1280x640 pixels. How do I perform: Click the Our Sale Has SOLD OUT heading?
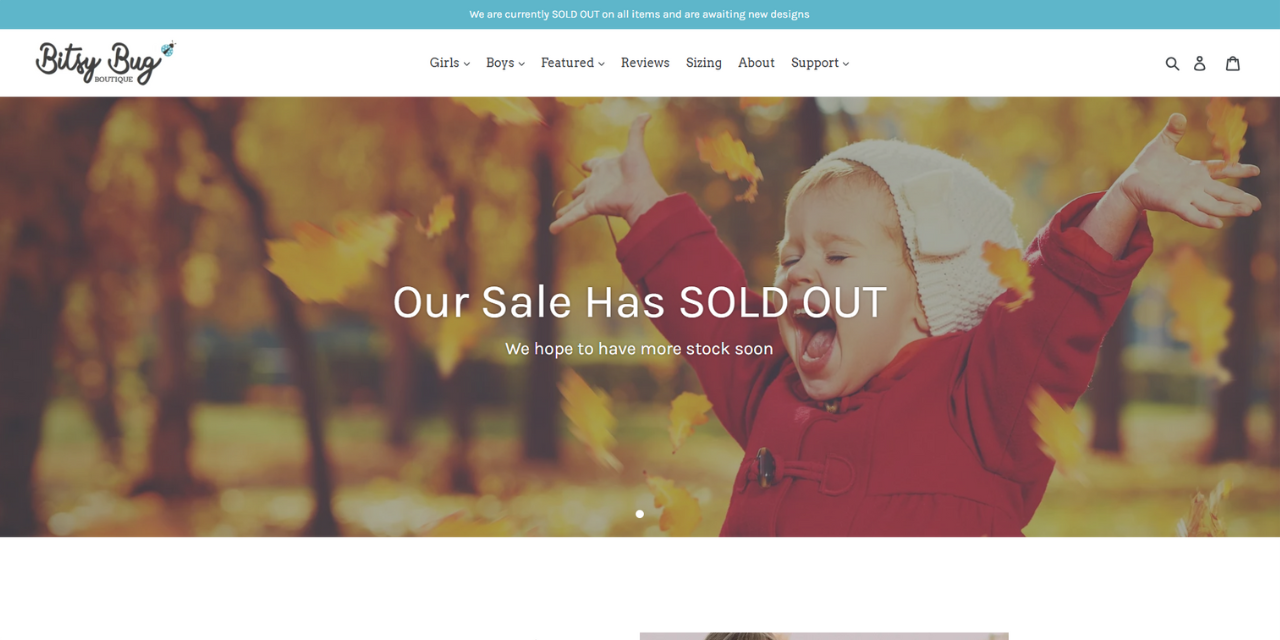coord(640,302)
